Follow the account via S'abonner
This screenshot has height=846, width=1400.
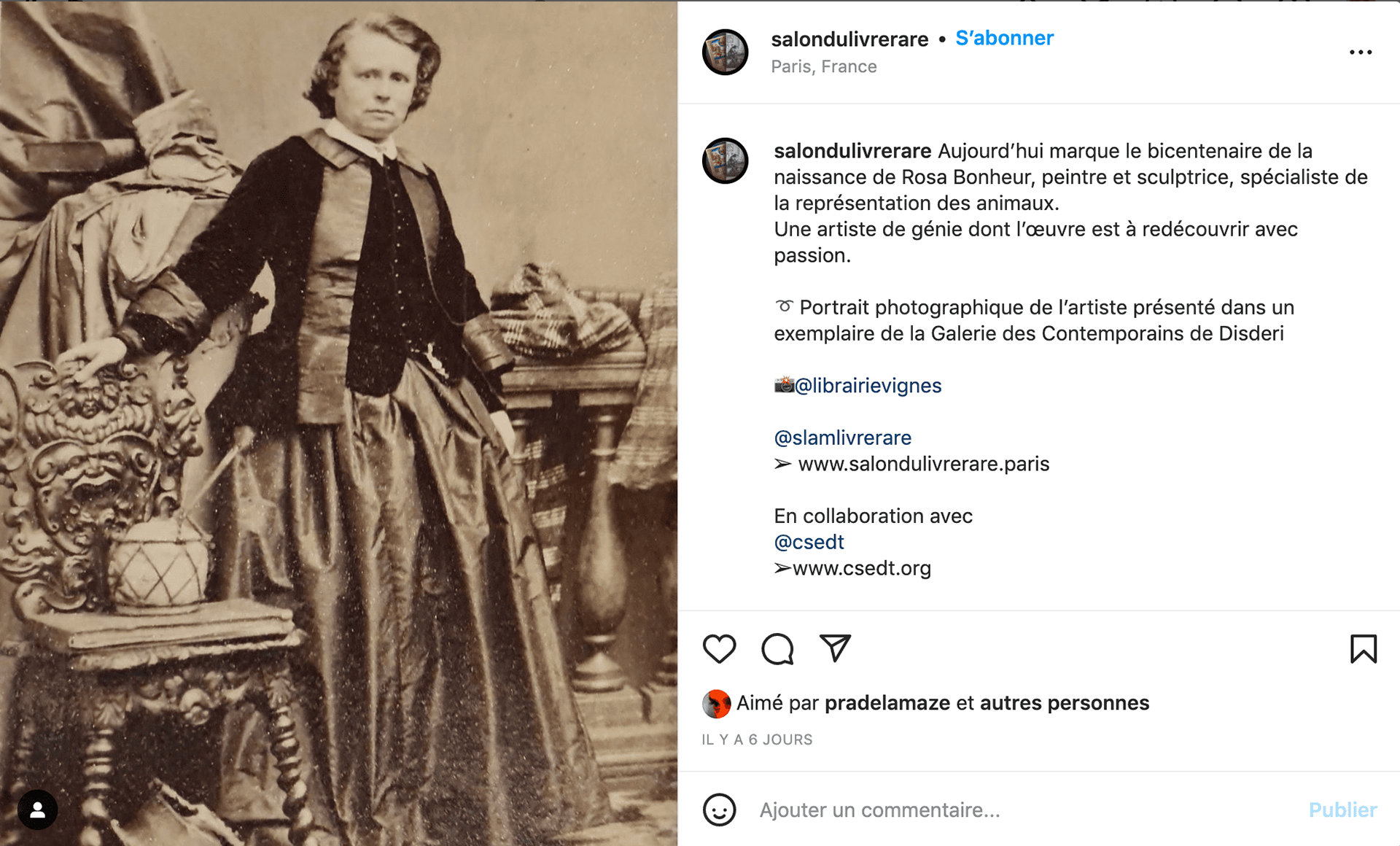click(1004, 38)
